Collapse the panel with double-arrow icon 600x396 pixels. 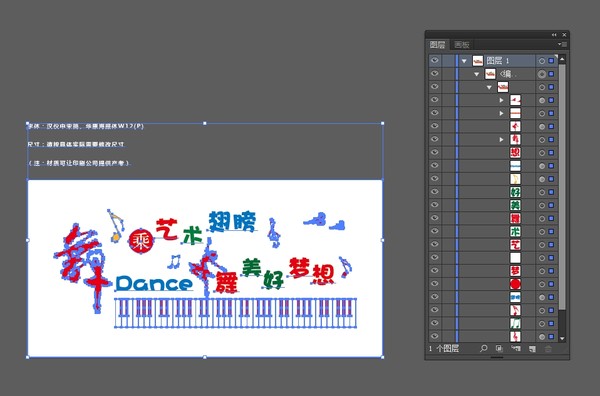[x=554, y=35]
